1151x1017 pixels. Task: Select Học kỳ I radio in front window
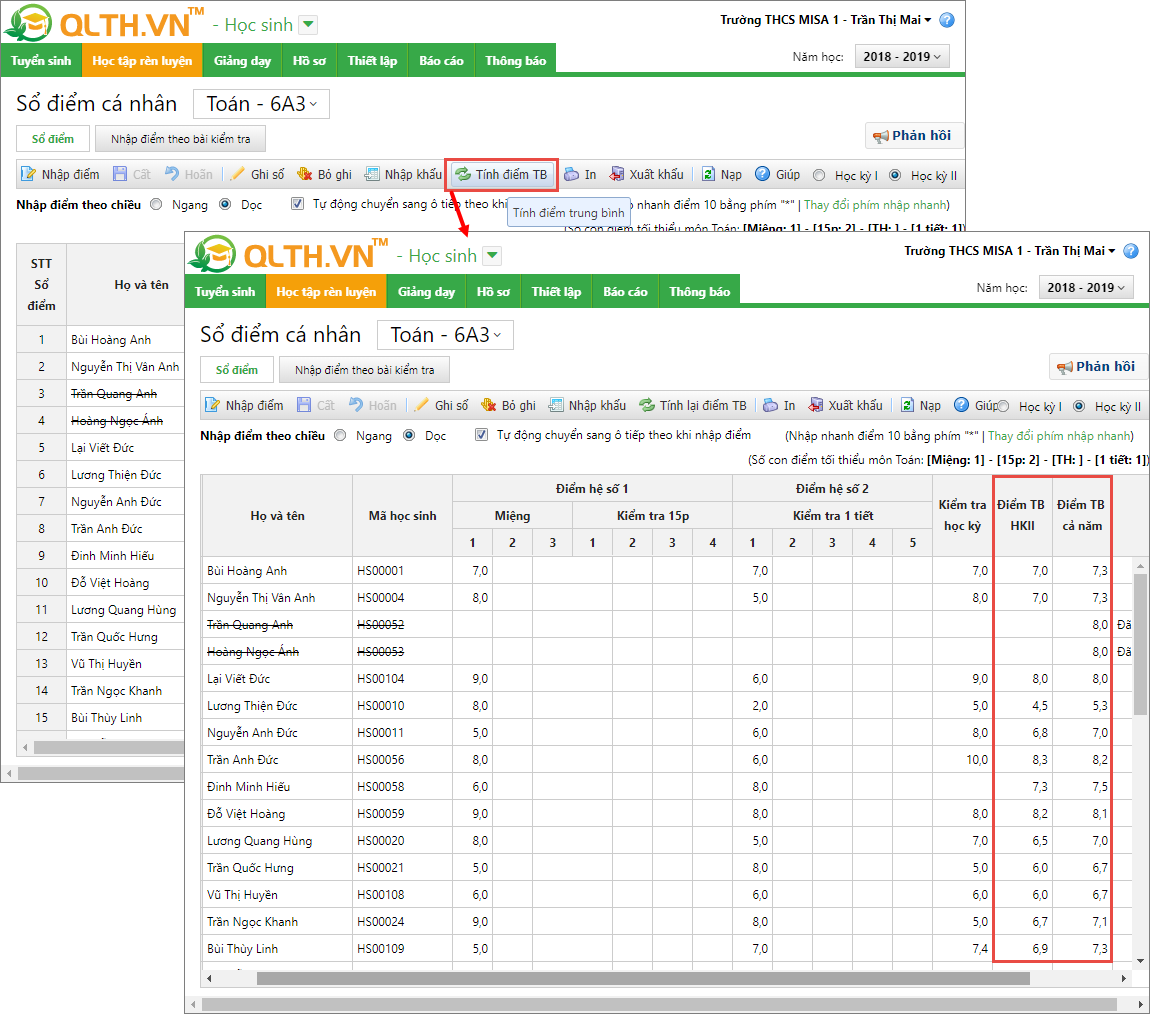point(1004,407)
